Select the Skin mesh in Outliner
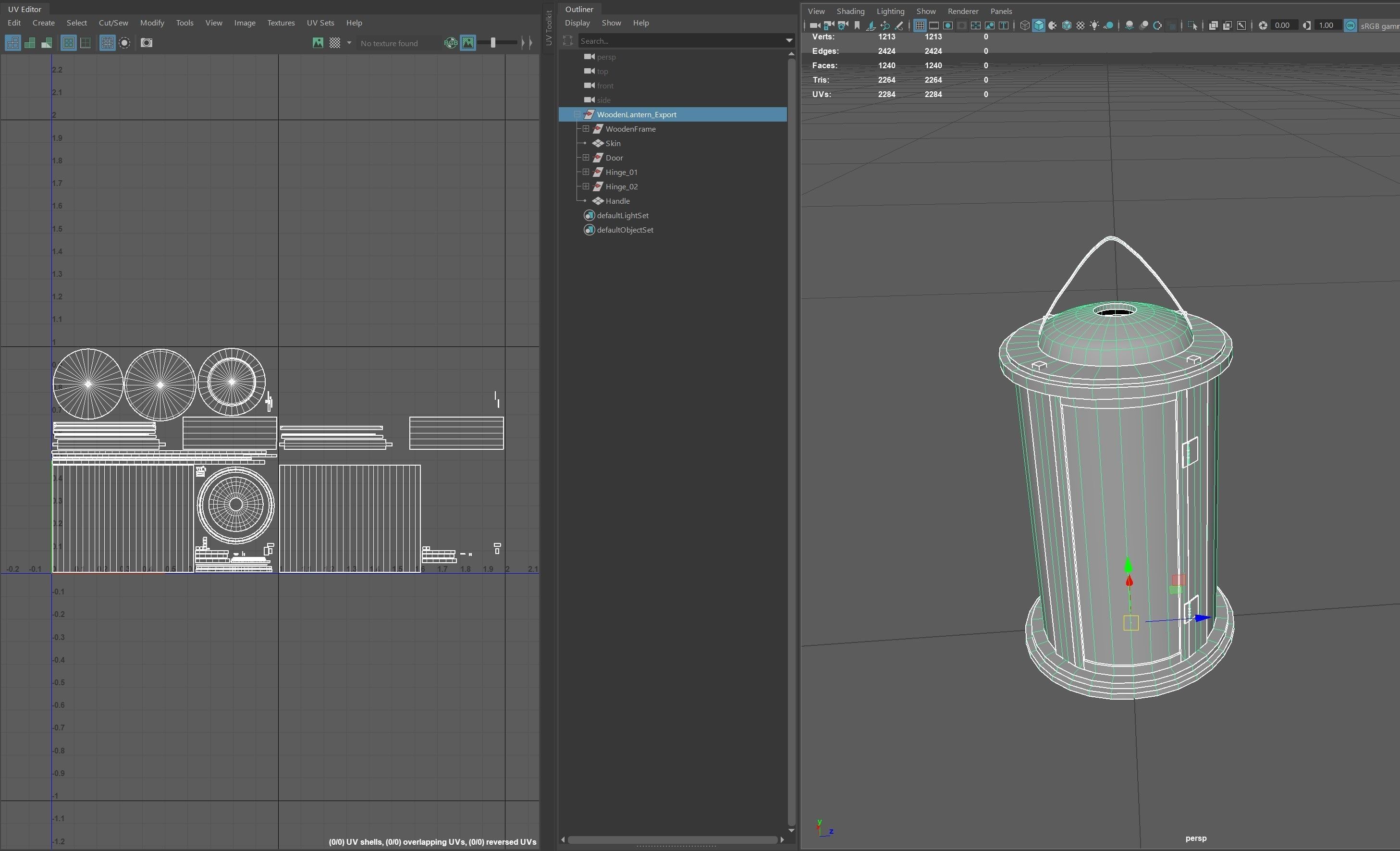This screenshot has height=851, width=1400. tap(613, 143)
